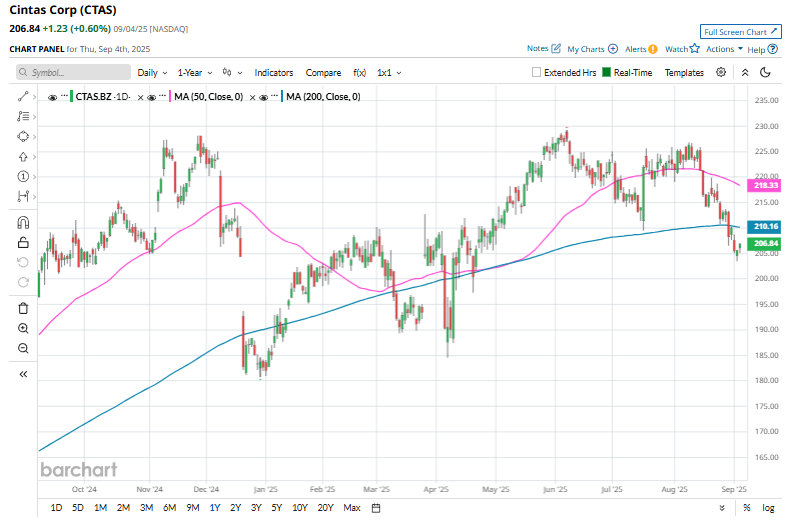Screen dimensions: 787x527
Task: Open the f(x) expressions menu
Action: (x=359, y=73)
